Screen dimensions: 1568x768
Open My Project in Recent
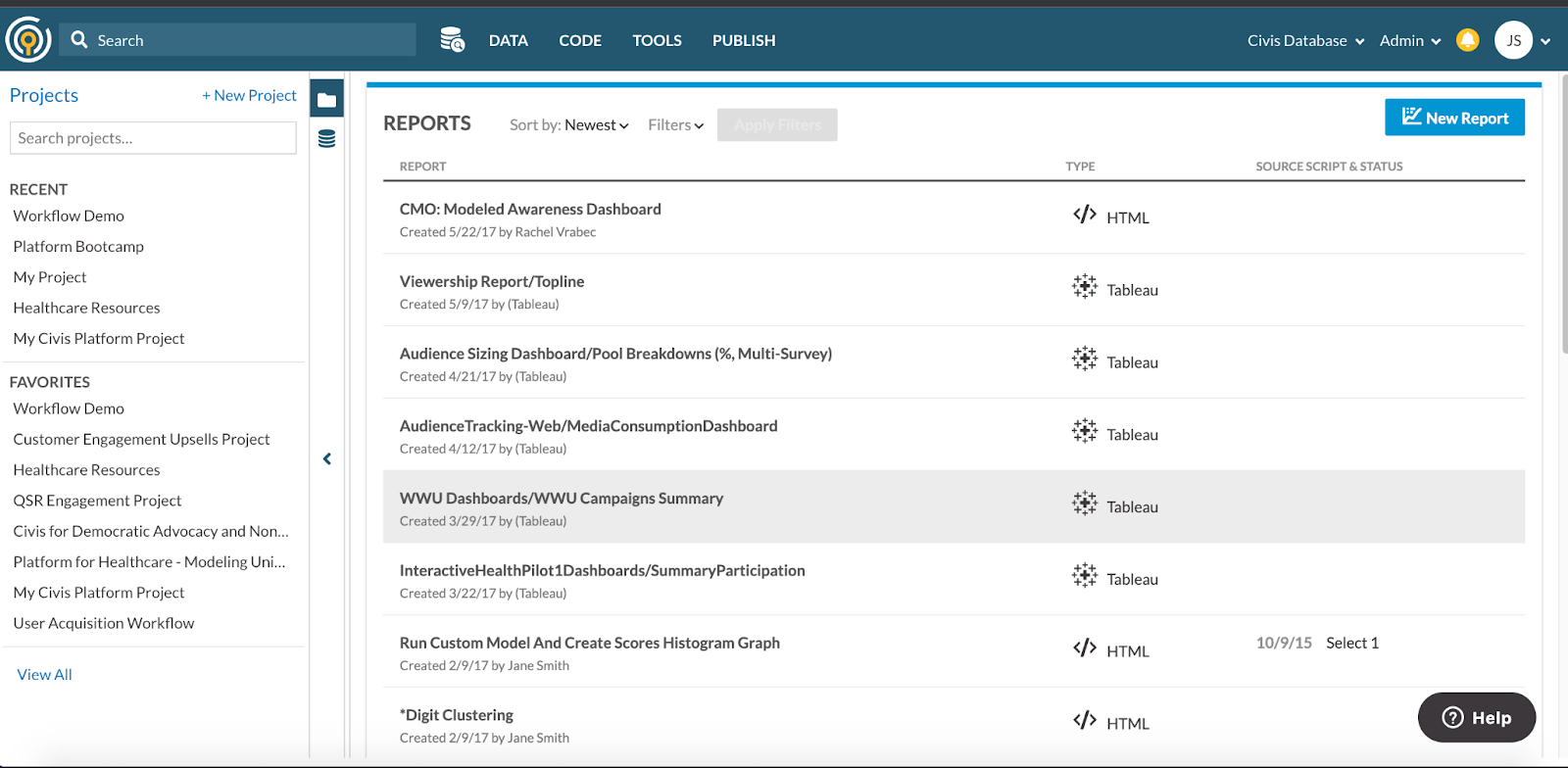[x=50, y=277]
